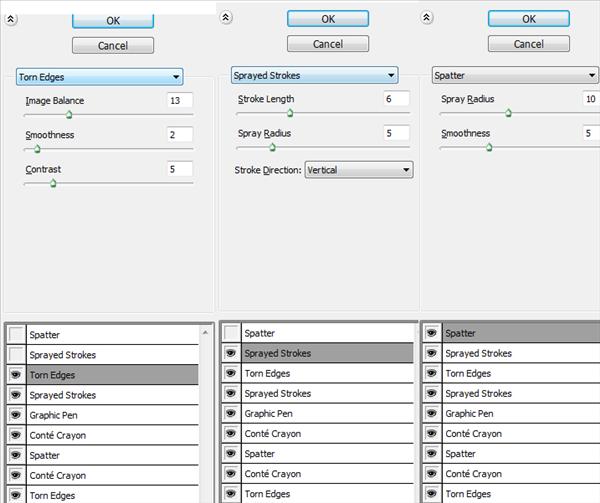Screen dimensions: 600x503
Task: Click layer list scrollbar up arrow in Torn Edges panel
Action: click(205, 333)
